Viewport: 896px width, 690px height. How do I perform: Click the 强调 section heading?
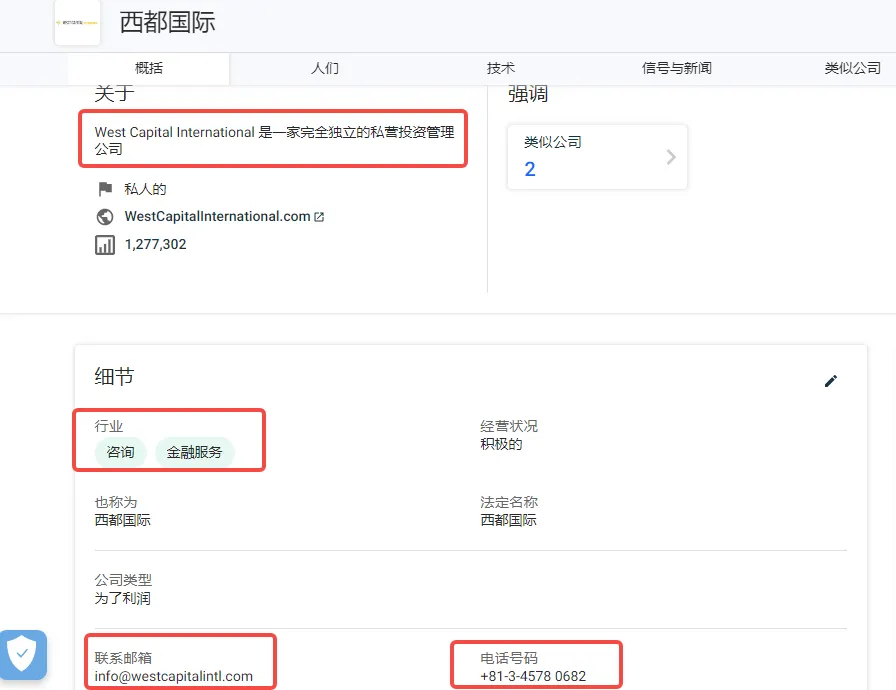coord(528,94)
